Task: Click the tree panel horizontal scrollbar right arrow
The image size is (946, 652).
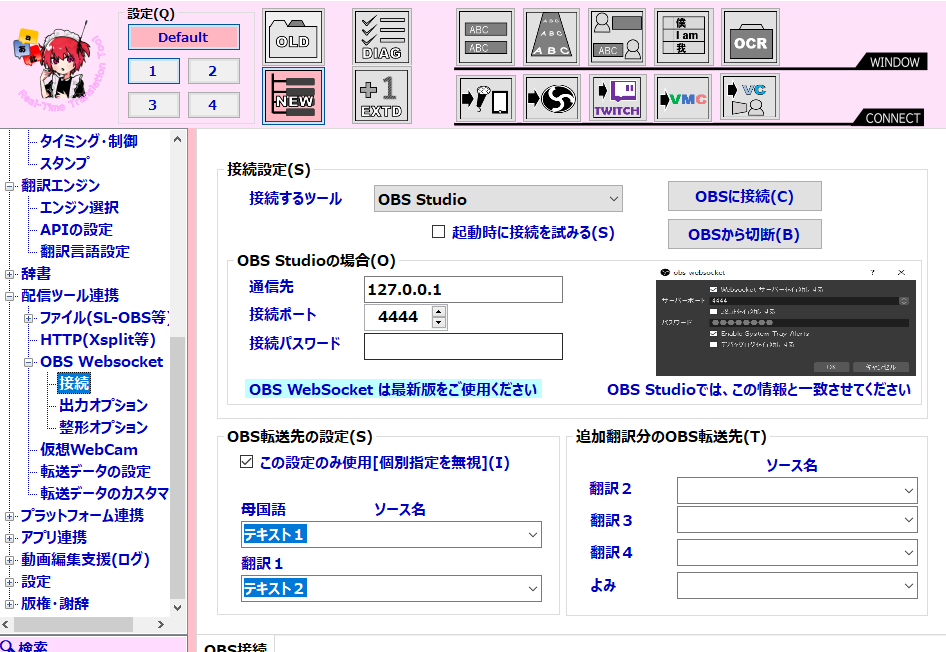Action: (x=160, y=624)
